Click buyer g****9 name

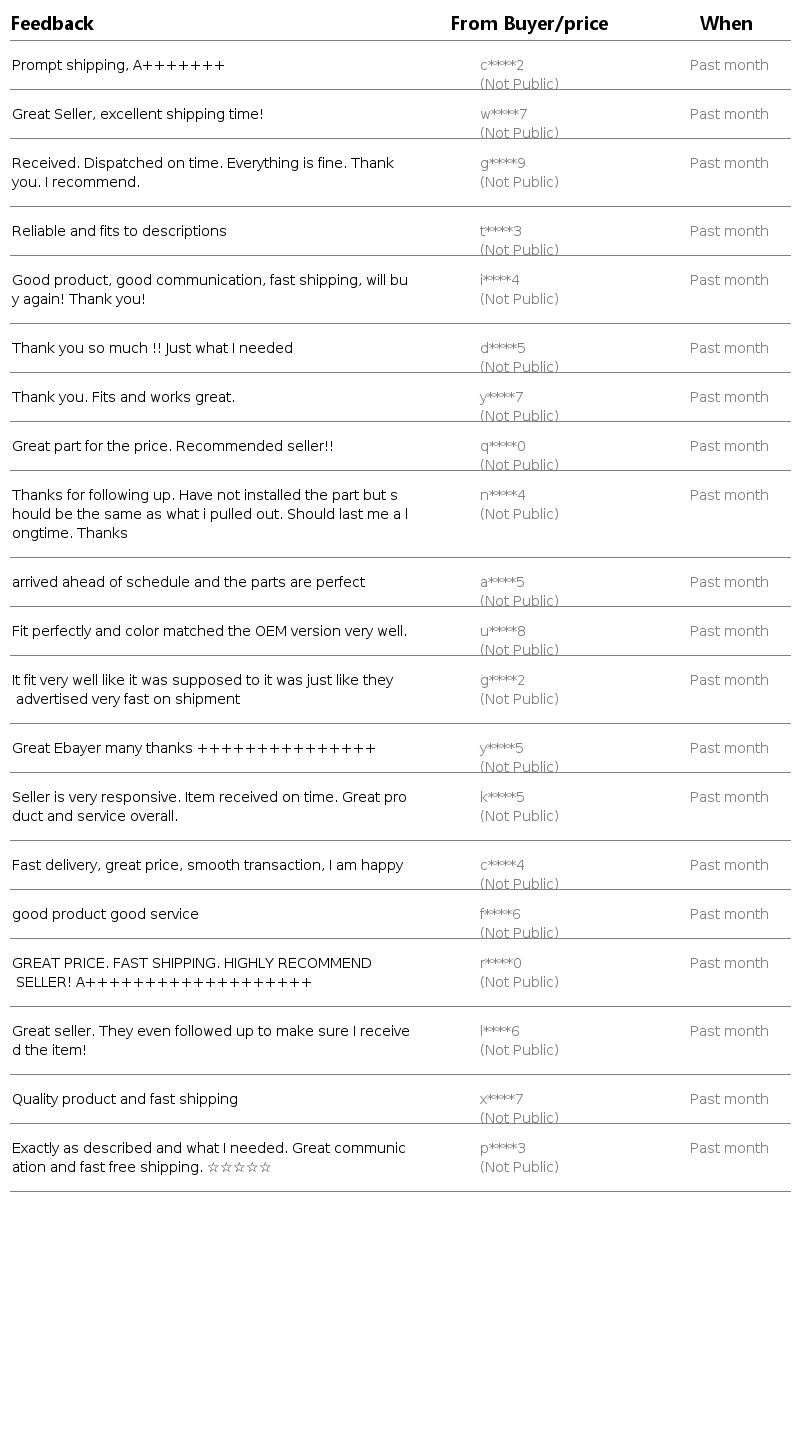coord(502,163)
